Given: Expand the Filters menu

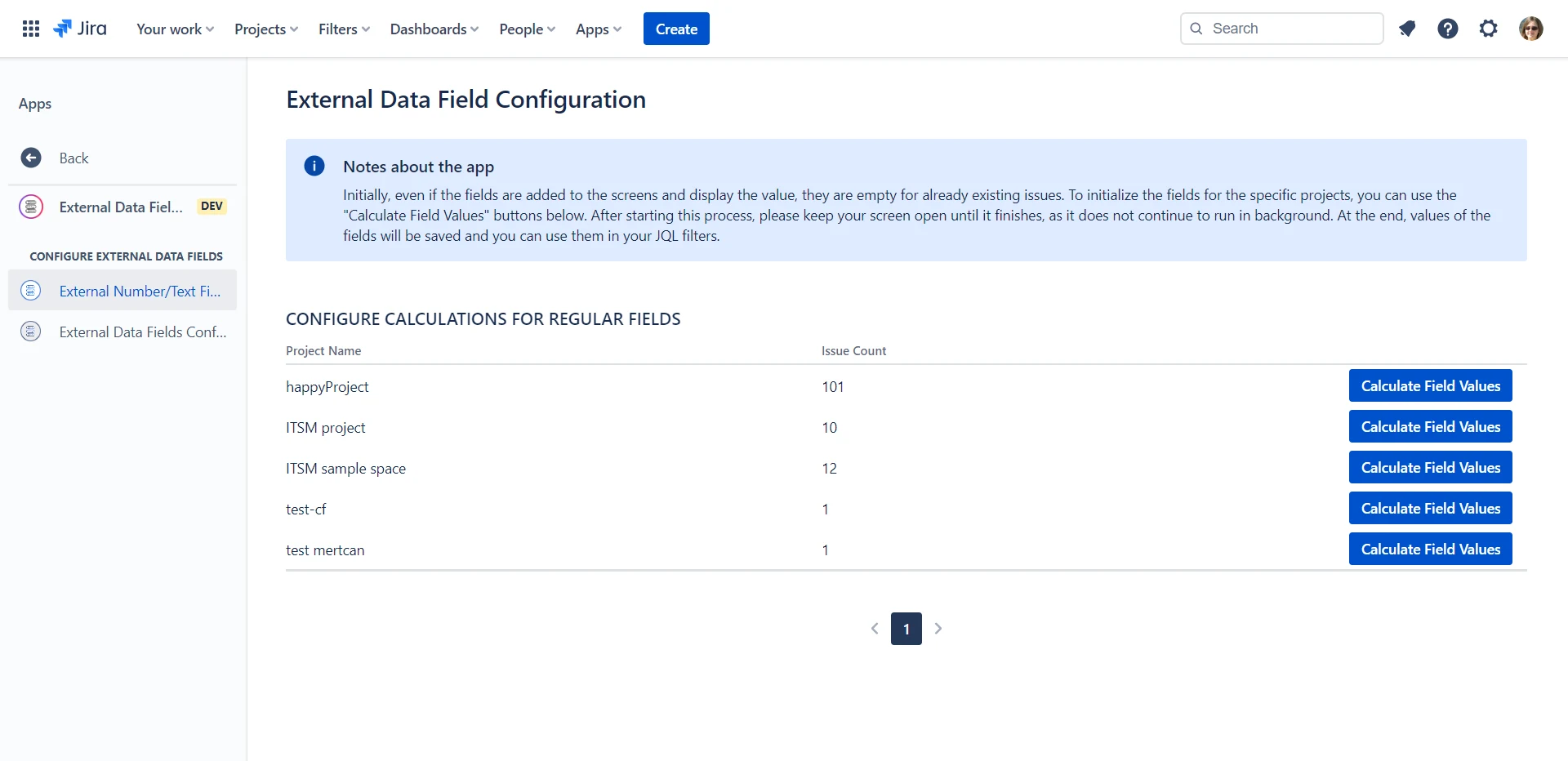Looking at the screenshot, I should 344,29.
